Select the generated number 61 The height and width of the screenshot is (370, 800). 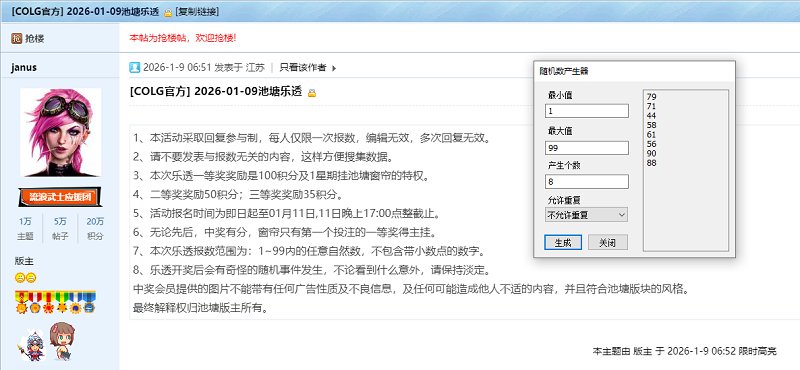[651, 135]
